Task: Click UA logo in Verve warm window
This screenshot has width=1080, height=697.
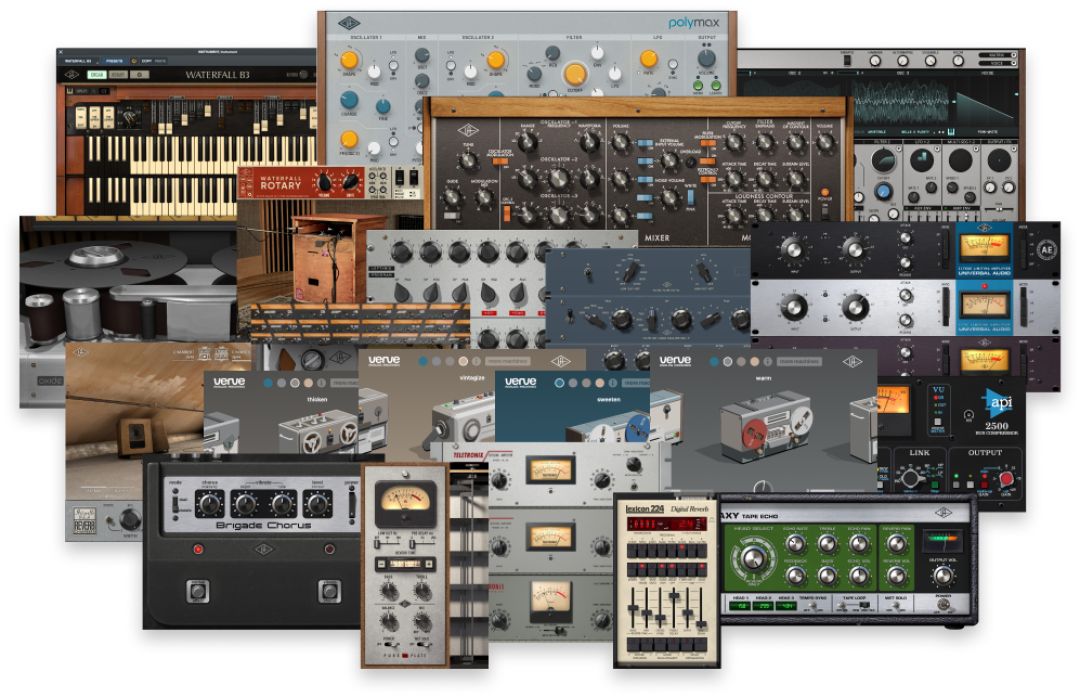Action: click(852, 361)
